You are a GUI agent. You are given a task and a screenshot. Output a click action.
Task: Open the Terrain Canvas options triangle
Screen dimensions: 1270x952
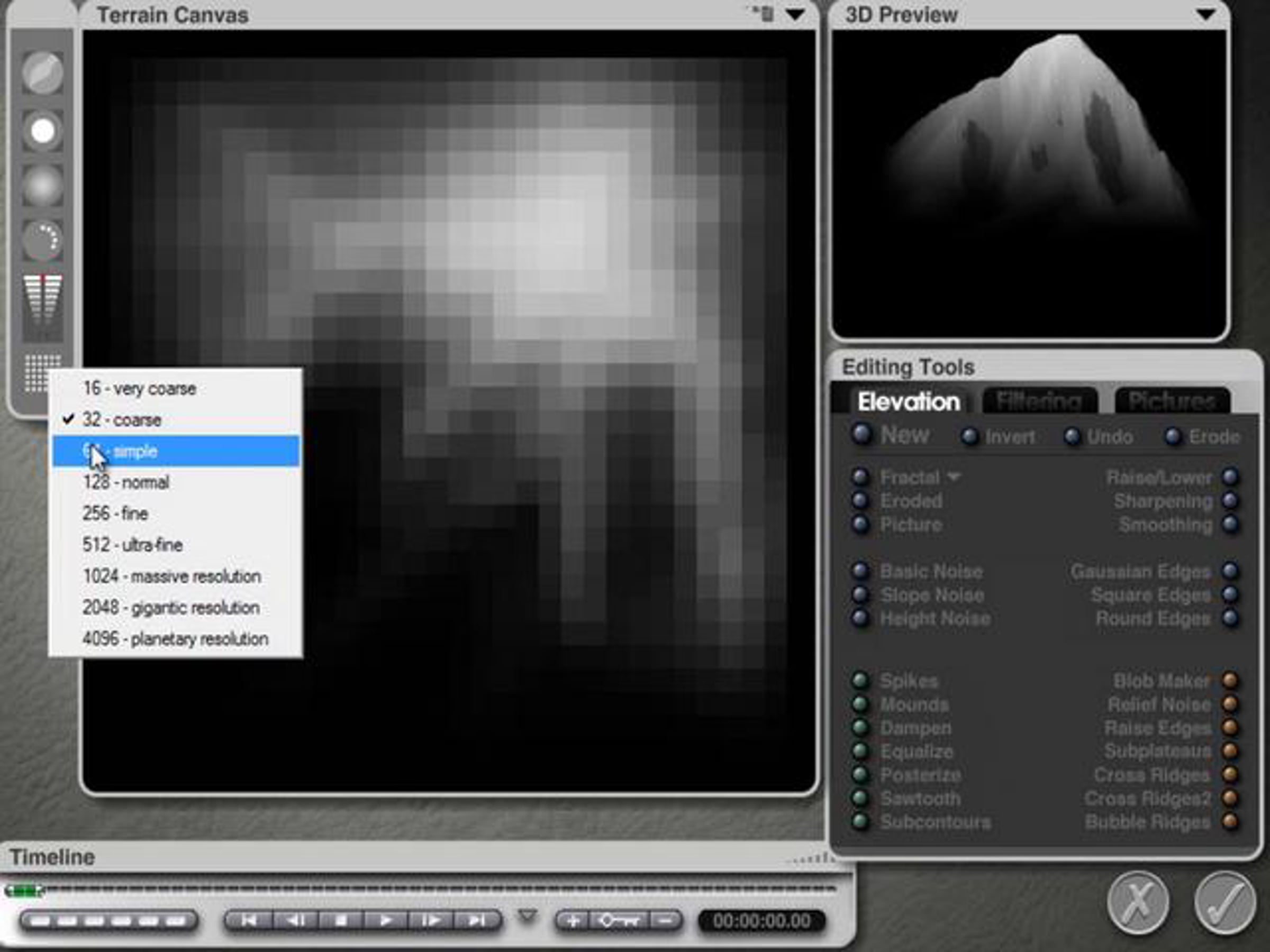click(795, 15)
